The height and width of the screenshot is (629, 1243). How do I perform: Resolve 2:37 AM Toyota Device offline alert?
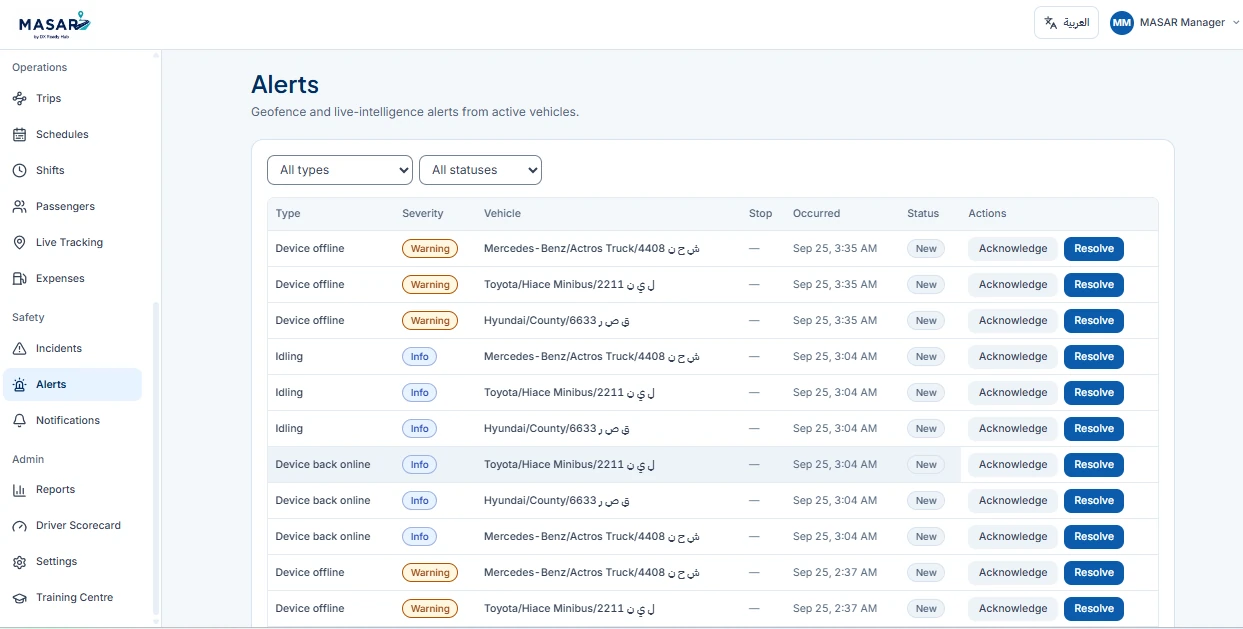tap(1094, 609)
